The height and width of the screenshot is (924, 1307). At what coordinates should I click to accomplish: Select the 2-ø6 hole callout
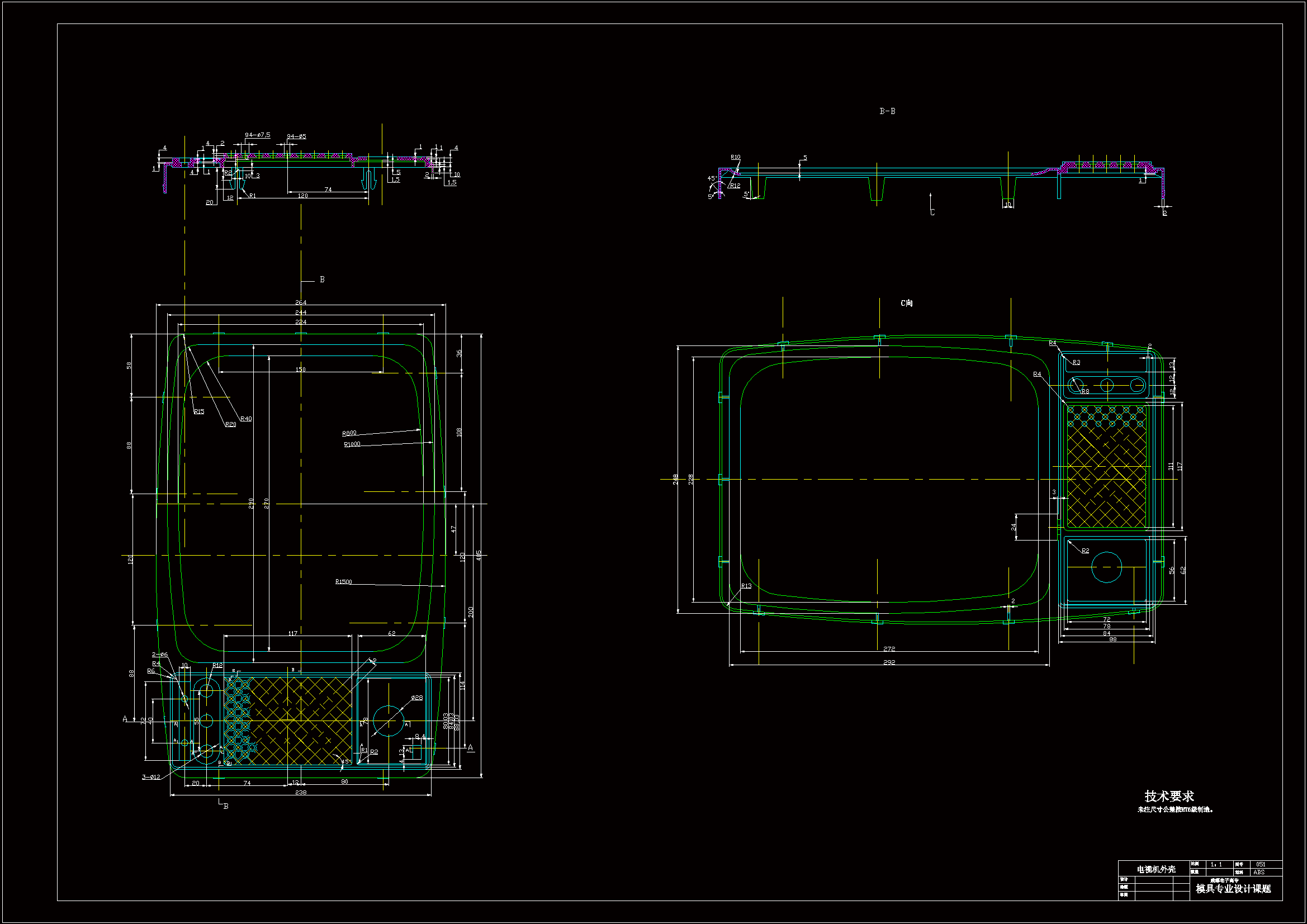pyautogui.click(x=159, y=654)
